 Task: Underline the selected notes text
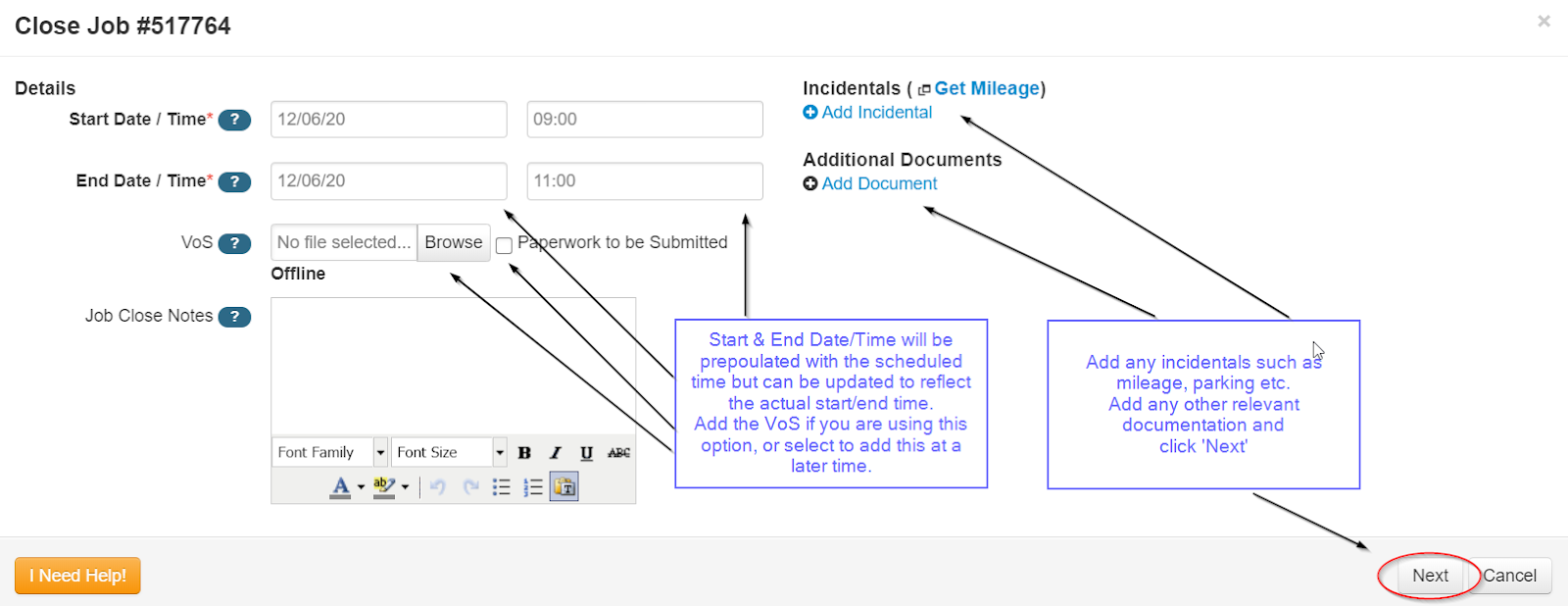(x=586, y=453)
